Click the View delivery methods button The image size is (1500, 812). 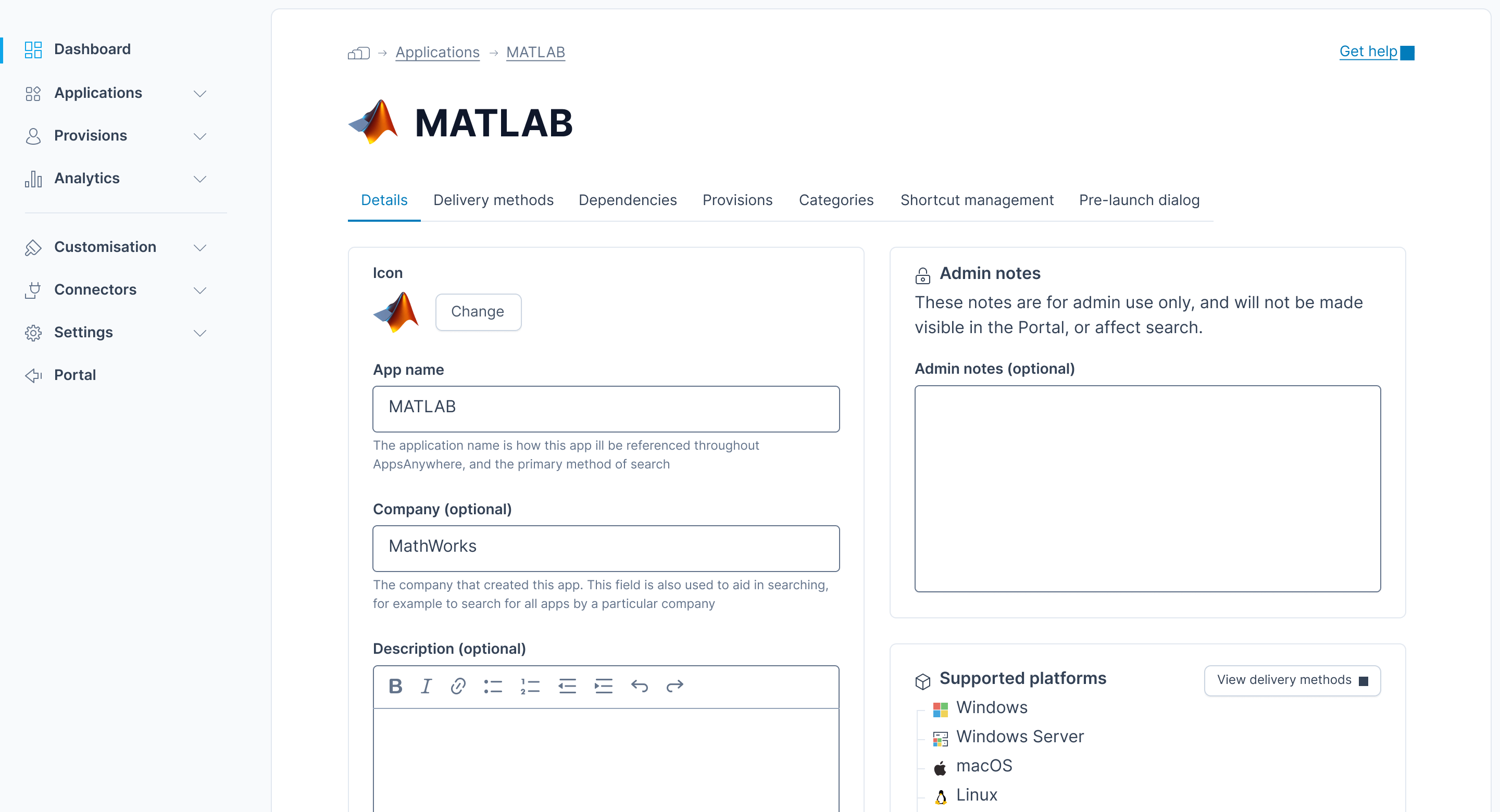click(1292, 680)
